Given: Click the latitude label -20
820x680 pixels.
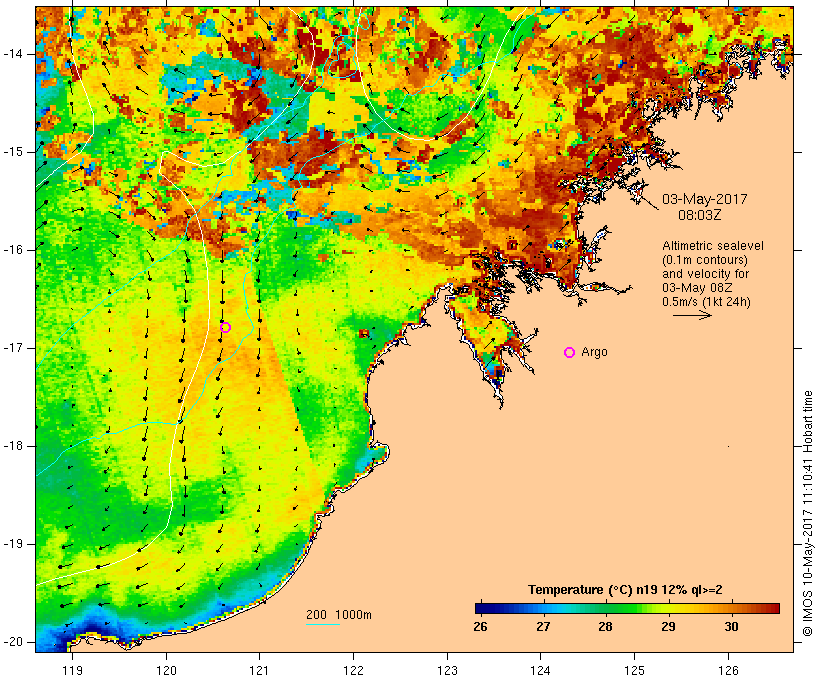Looking at the screenshot, I should (12, 642).
